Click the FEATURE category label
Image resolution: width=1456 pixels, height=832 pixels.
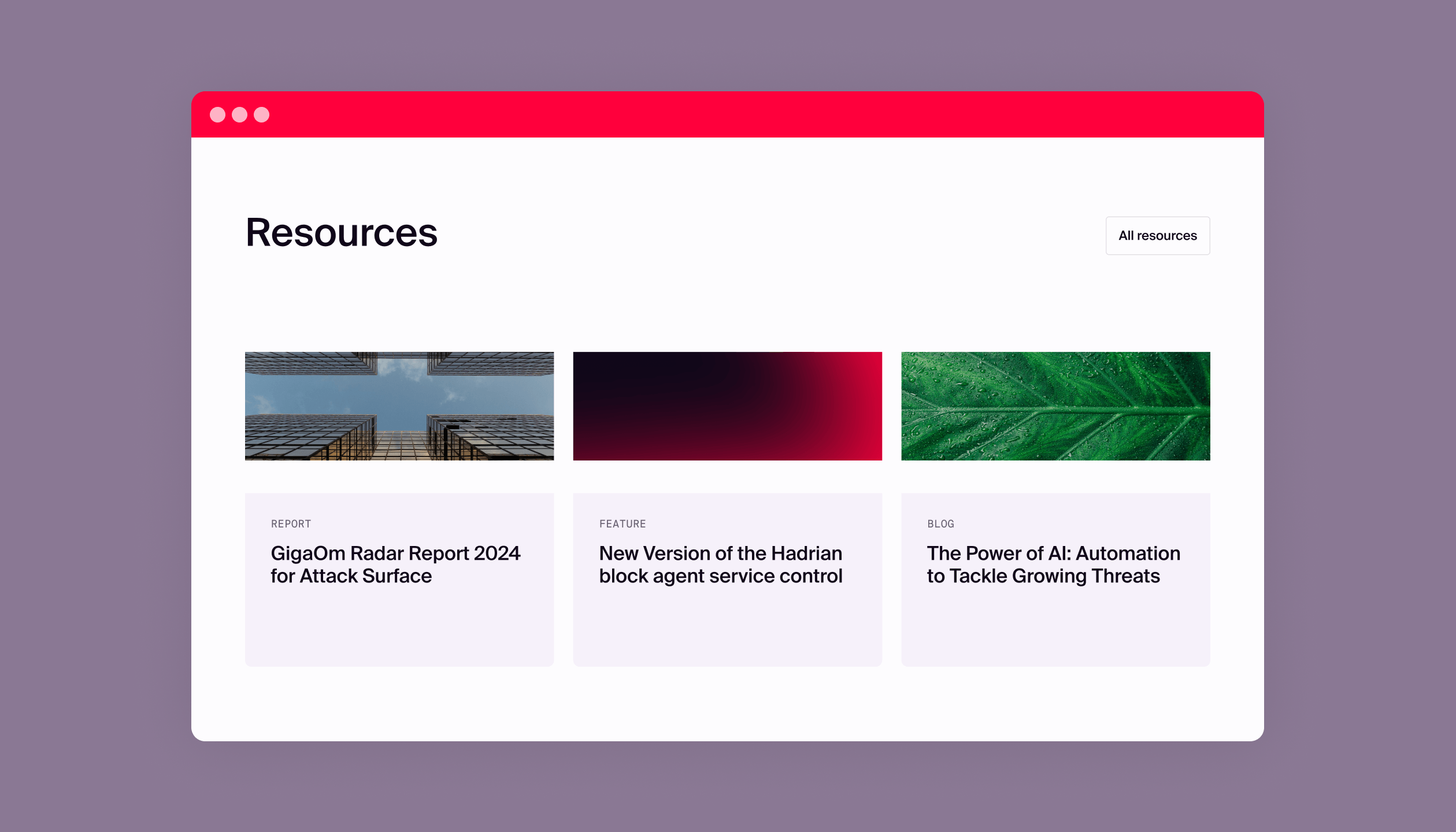[622, 523]
